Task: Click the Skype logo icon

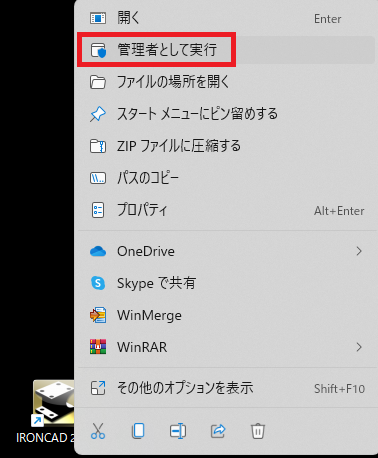Action: pos(98,283)
